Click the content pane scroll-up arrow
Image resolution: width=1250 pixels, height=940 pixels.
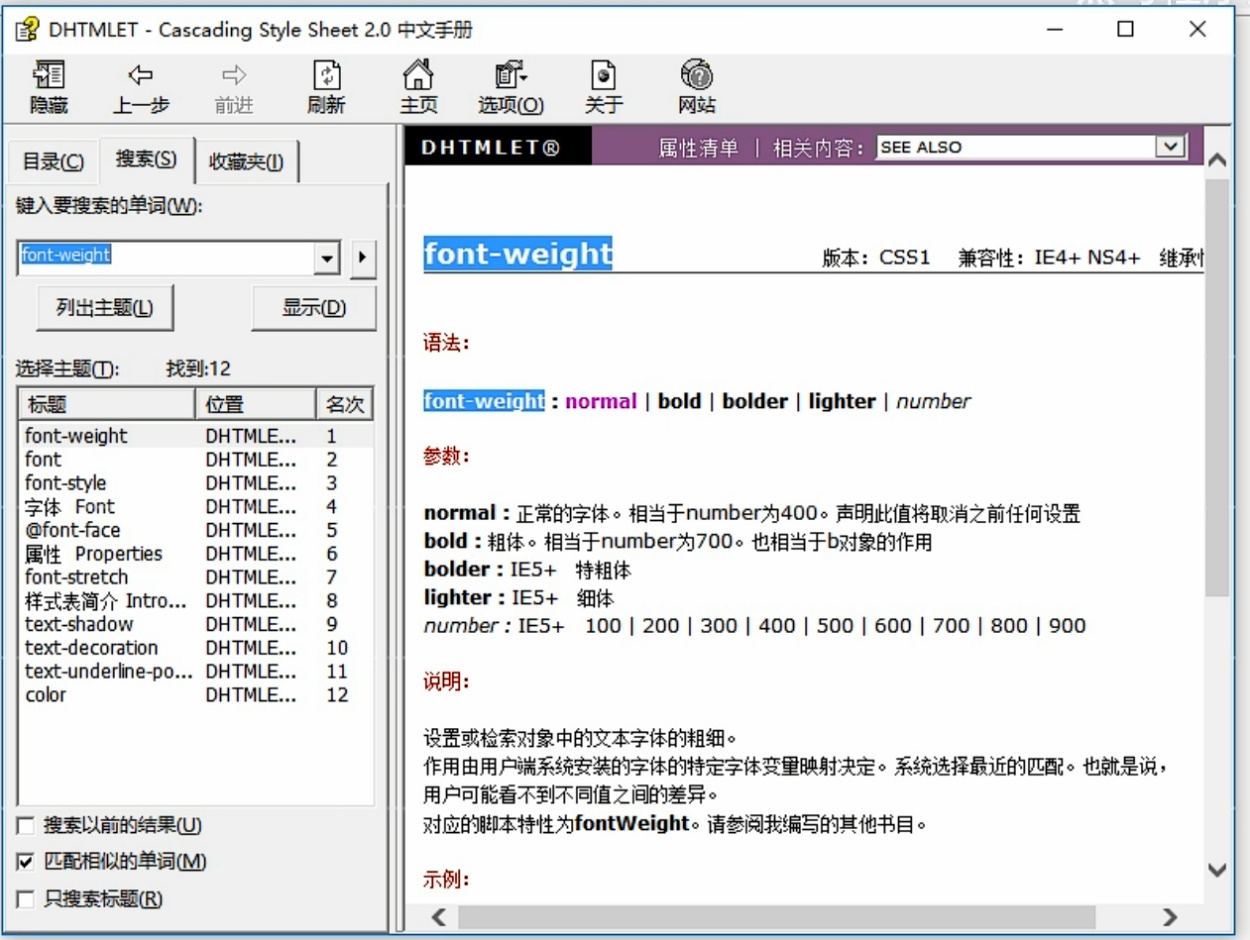(1217, 160)
